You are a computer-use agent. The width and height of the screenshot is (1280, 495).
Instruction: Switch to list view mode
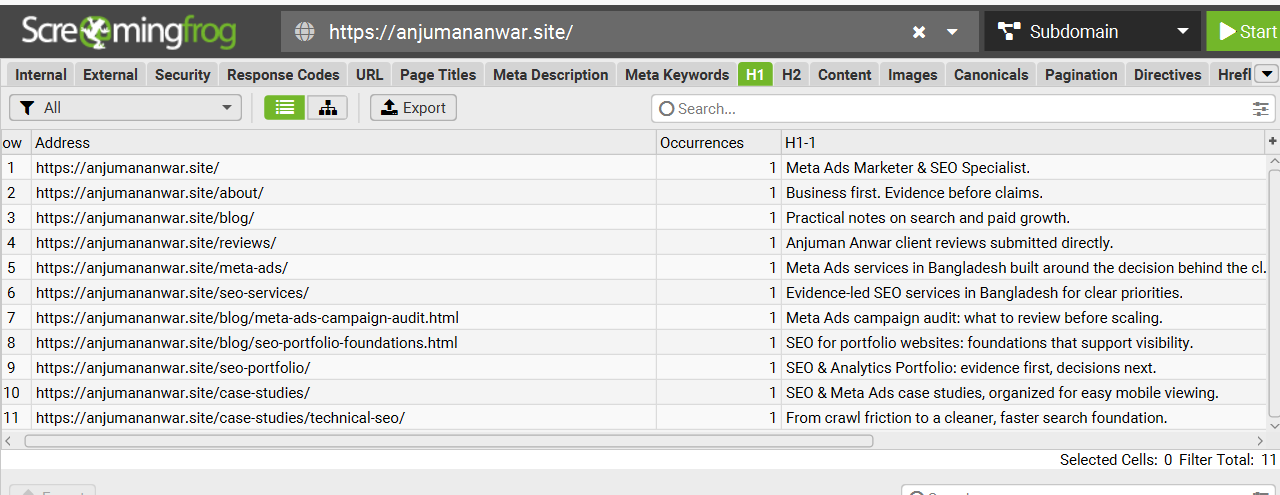(x=285, y=107)
